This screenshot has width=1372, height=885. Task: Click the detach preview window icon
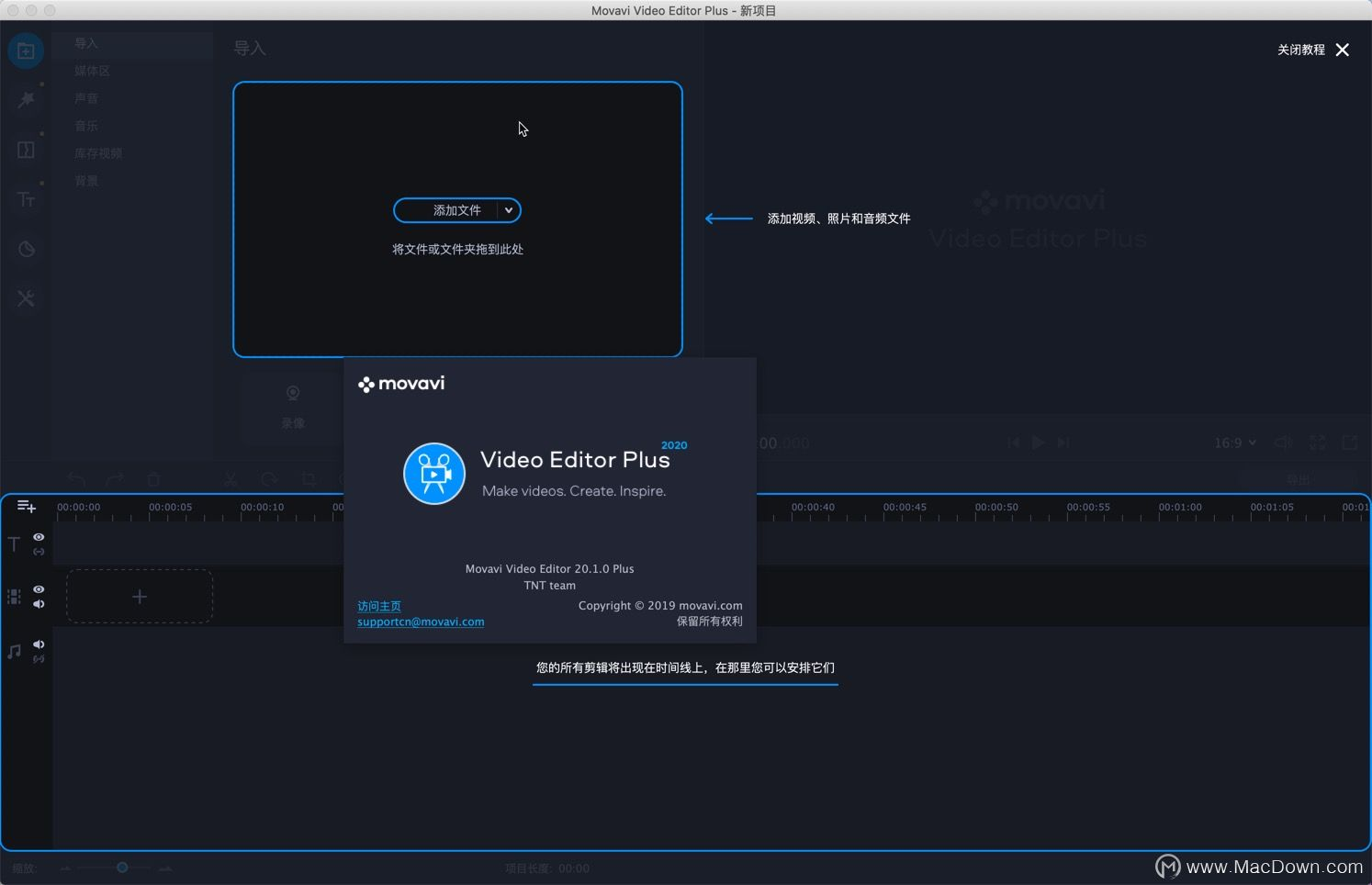(x=1350, y=442)
